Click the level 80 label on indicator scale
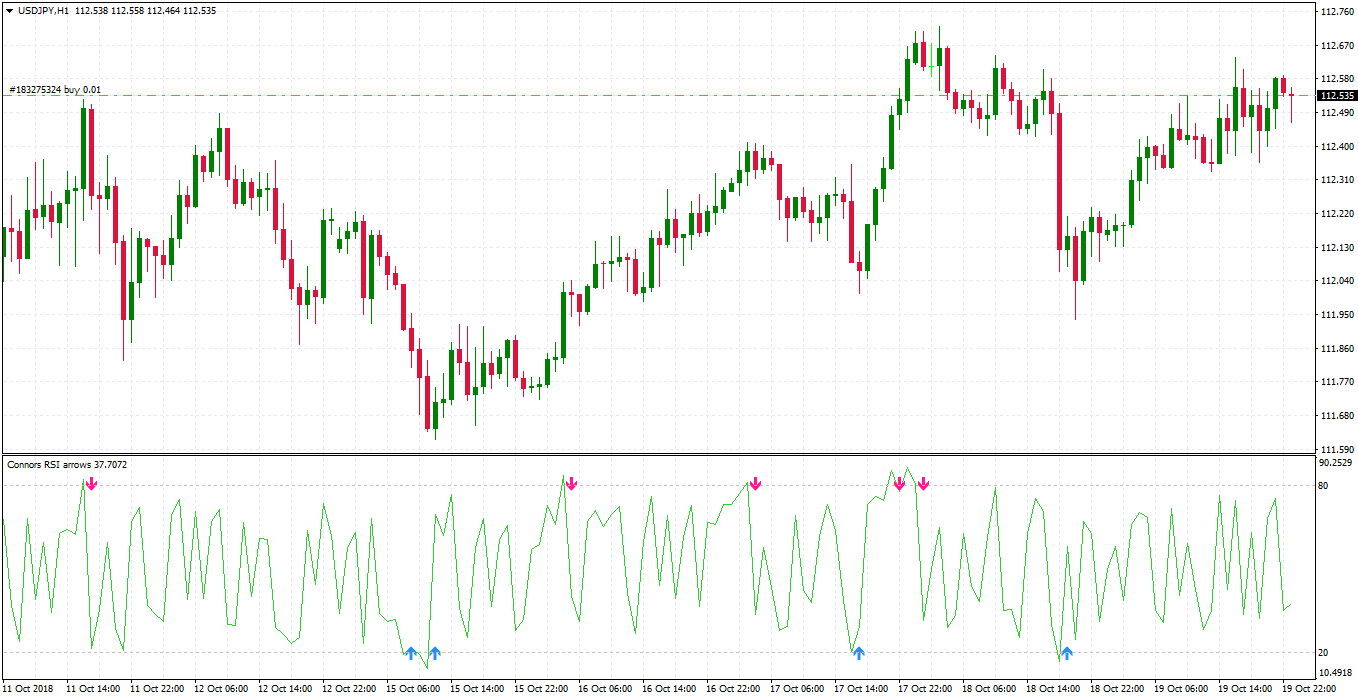This screenshot has width=1358, height=700. (1323, 486)
